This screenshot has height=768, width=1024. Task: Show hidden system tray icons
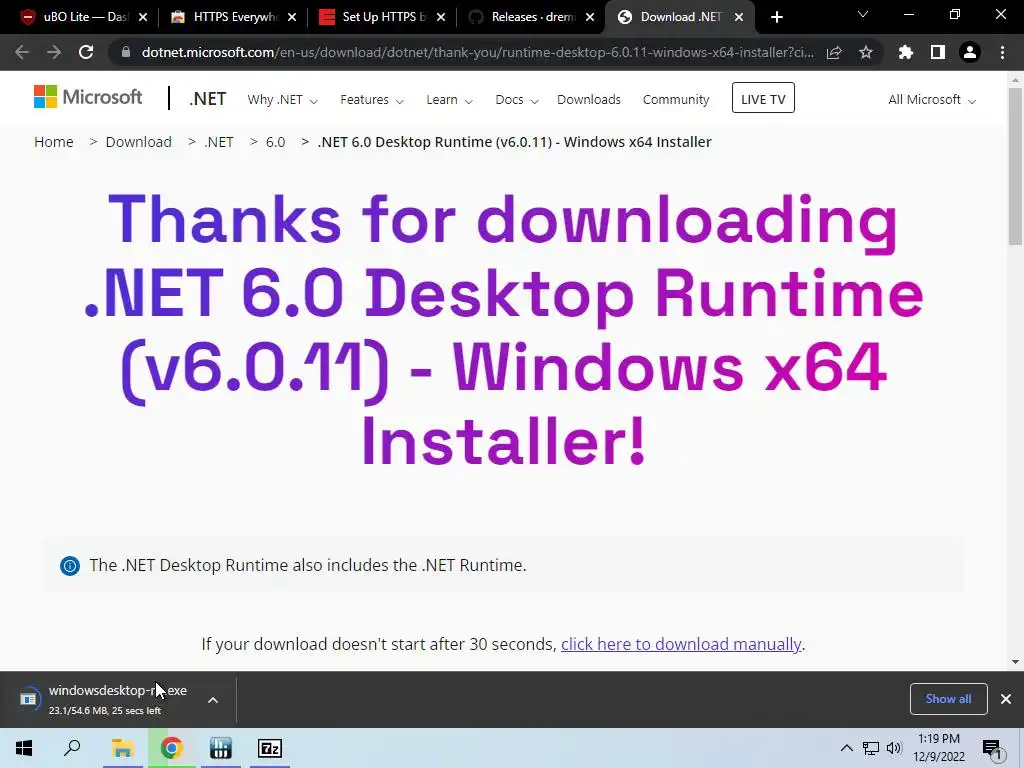(x=846, y=748)
